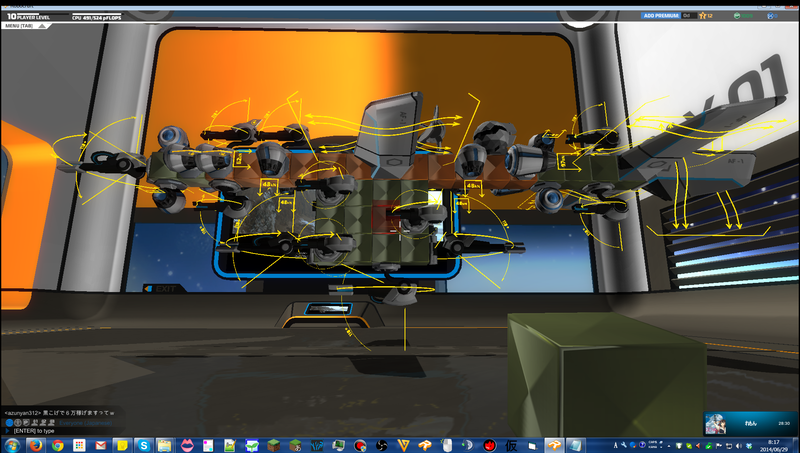Switch to the active Robocraft taskbar window
This screenshot has width=800, height=453.
(x=553, y=445)
